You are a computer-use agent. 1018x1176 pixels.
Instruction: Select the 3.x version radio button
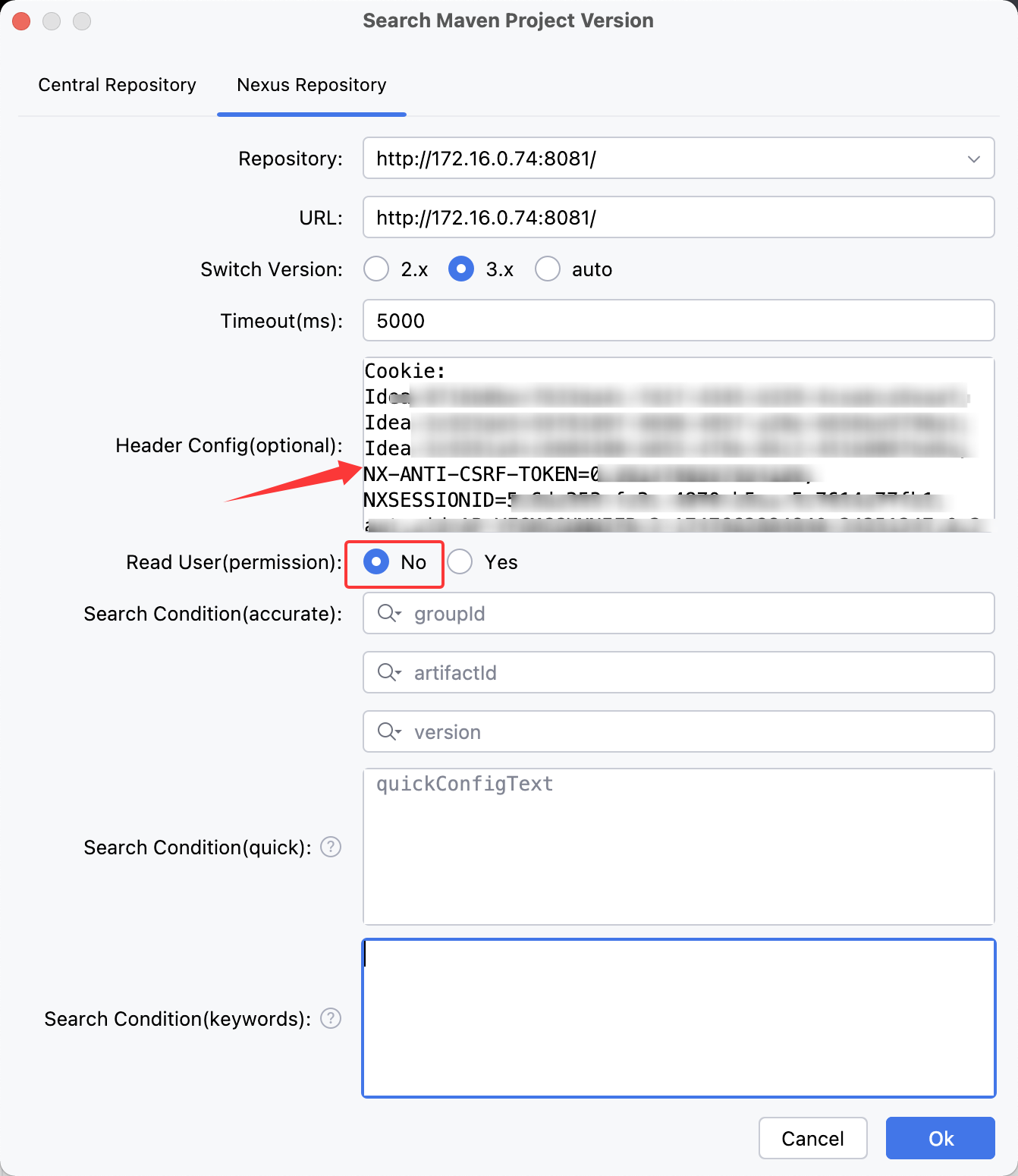point(461,269)
